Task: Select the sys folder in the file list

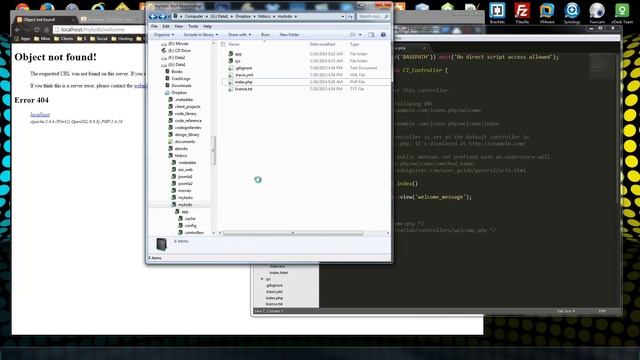Action: [238, 61]
